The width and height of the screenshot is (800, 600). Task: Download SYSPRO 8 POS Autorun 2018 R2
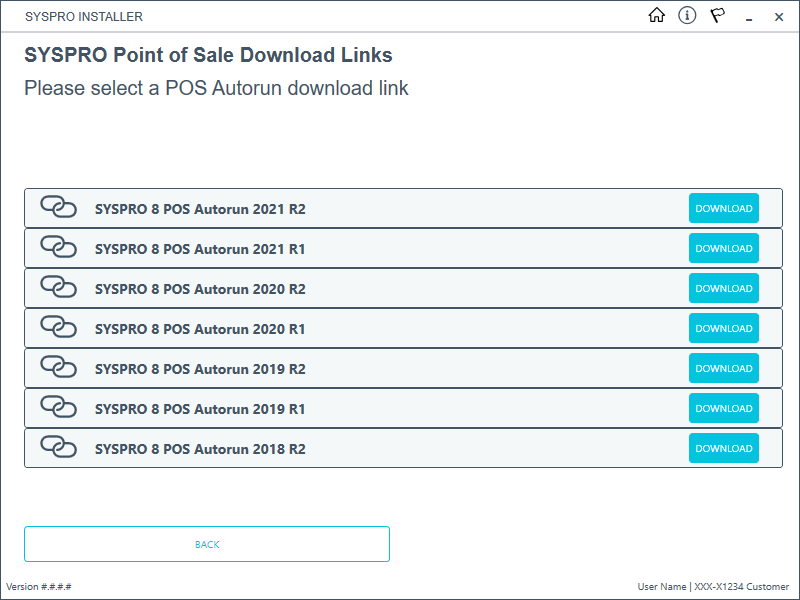pos(723,448)
